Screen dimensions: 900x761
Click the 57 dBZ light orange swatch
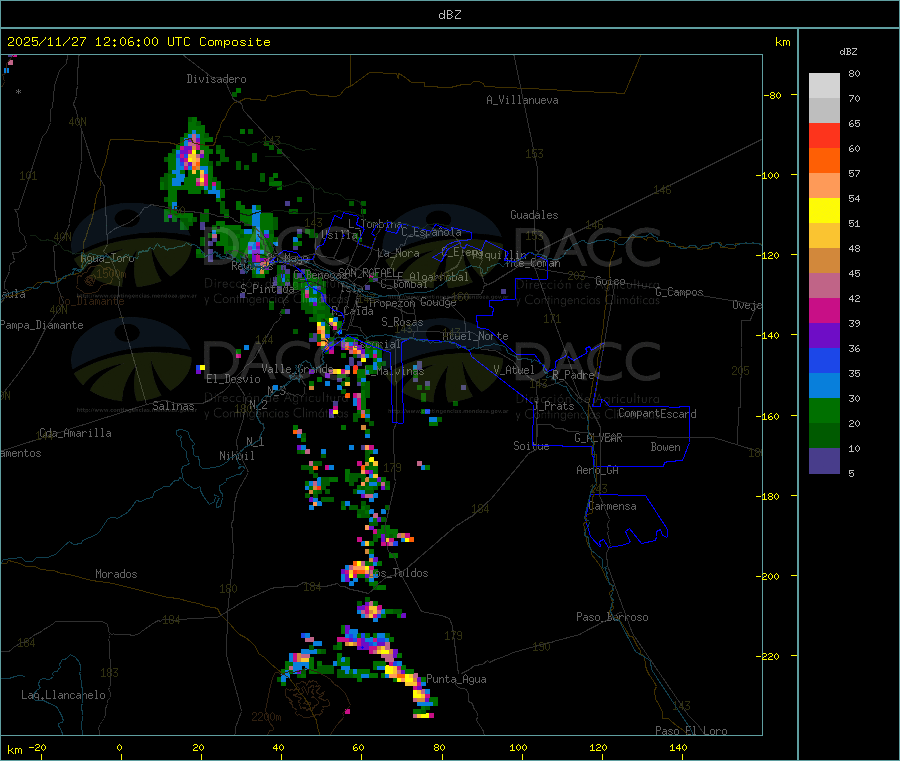coord(824,185)
